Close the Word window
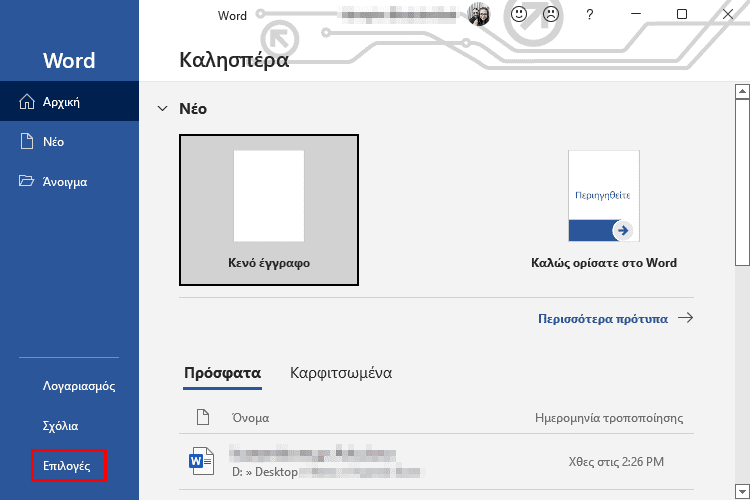750x500 pixels. (728, 14)
